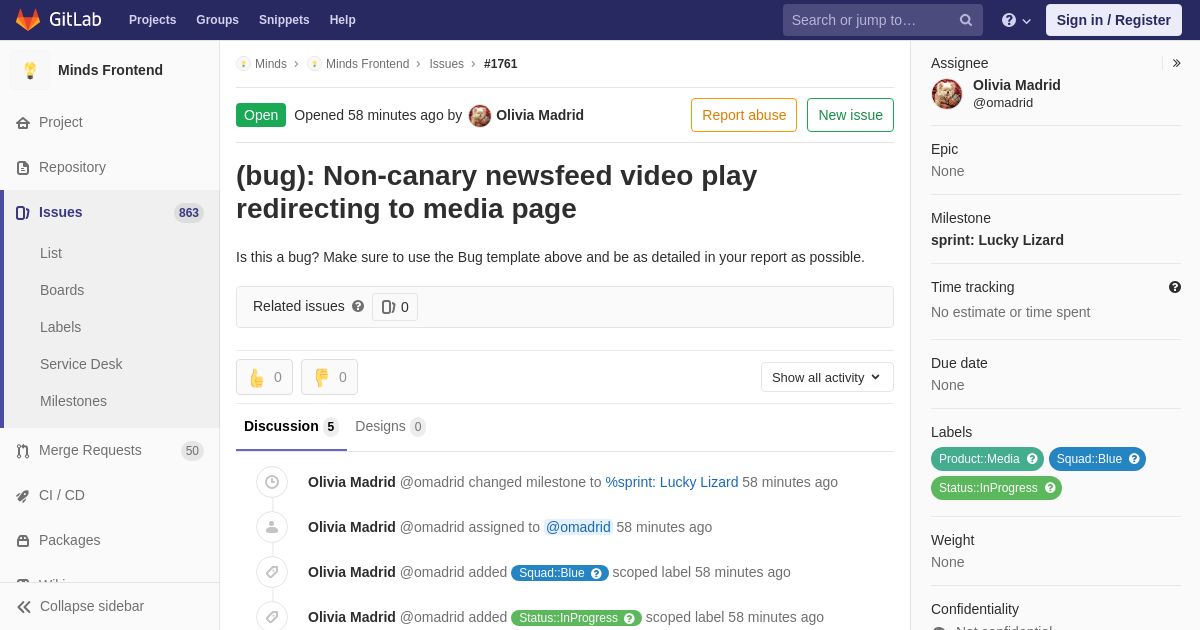Open Boards in the sidebar
This screenshot has height=630, width=1200.
[62, 290]
